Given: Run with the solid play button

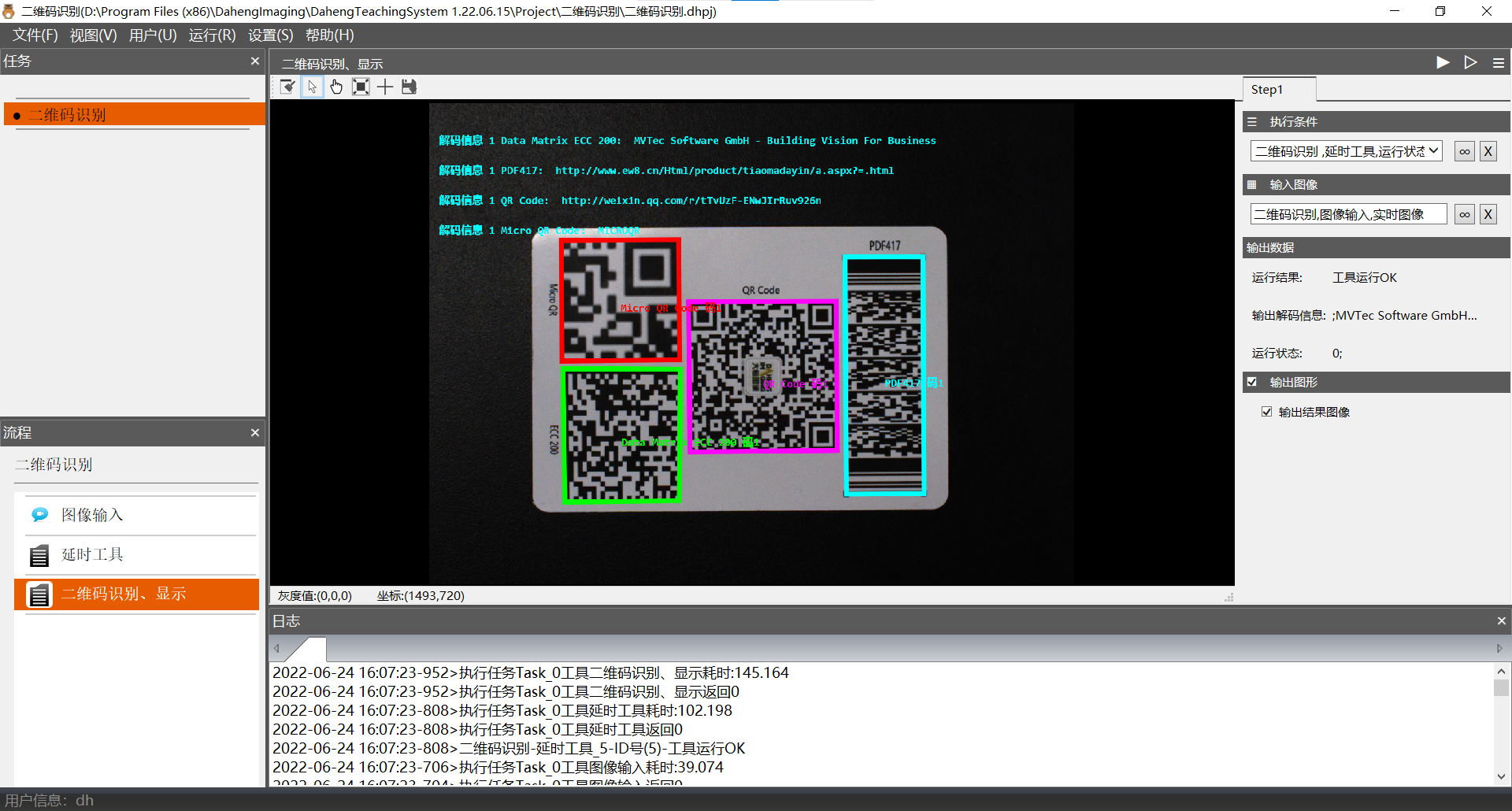Looking at the screenshot, I should (x=1443, y=62).
